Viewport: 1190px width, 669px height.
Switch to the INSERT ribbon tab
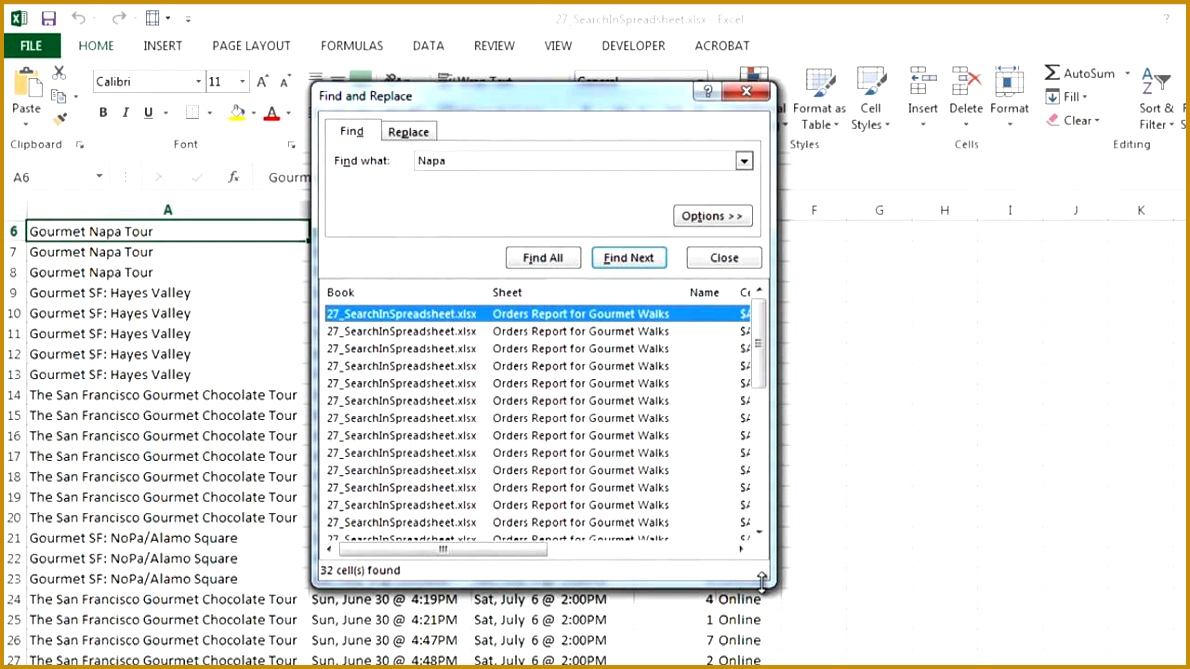click(162, 46)
